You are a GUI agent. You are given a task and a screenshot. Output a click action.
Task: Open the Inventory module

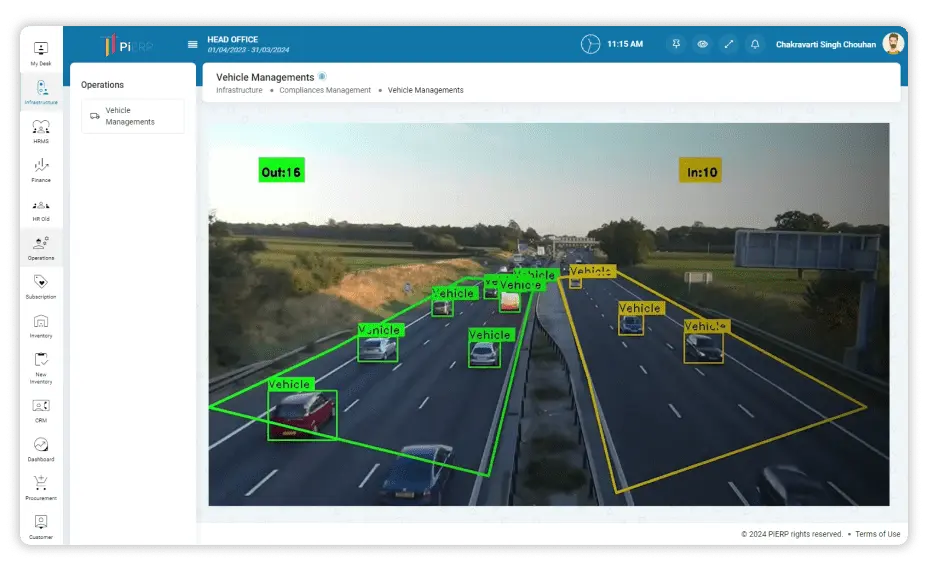coord(41,325)
